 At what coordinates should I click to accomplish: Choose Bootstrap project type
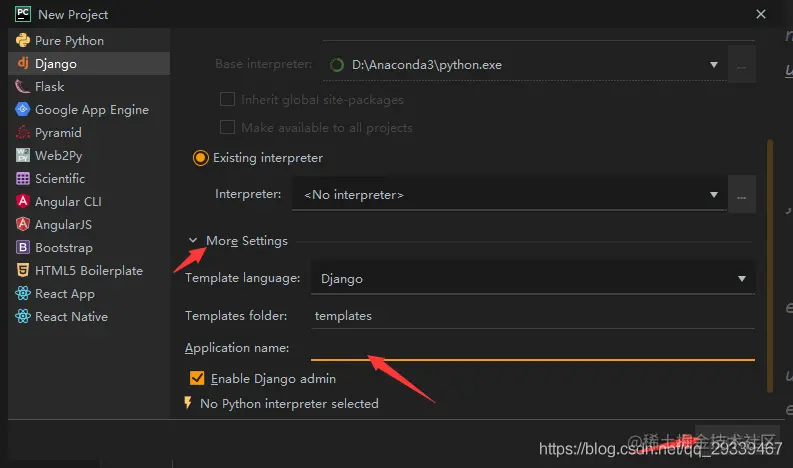[x=89, y=247]
